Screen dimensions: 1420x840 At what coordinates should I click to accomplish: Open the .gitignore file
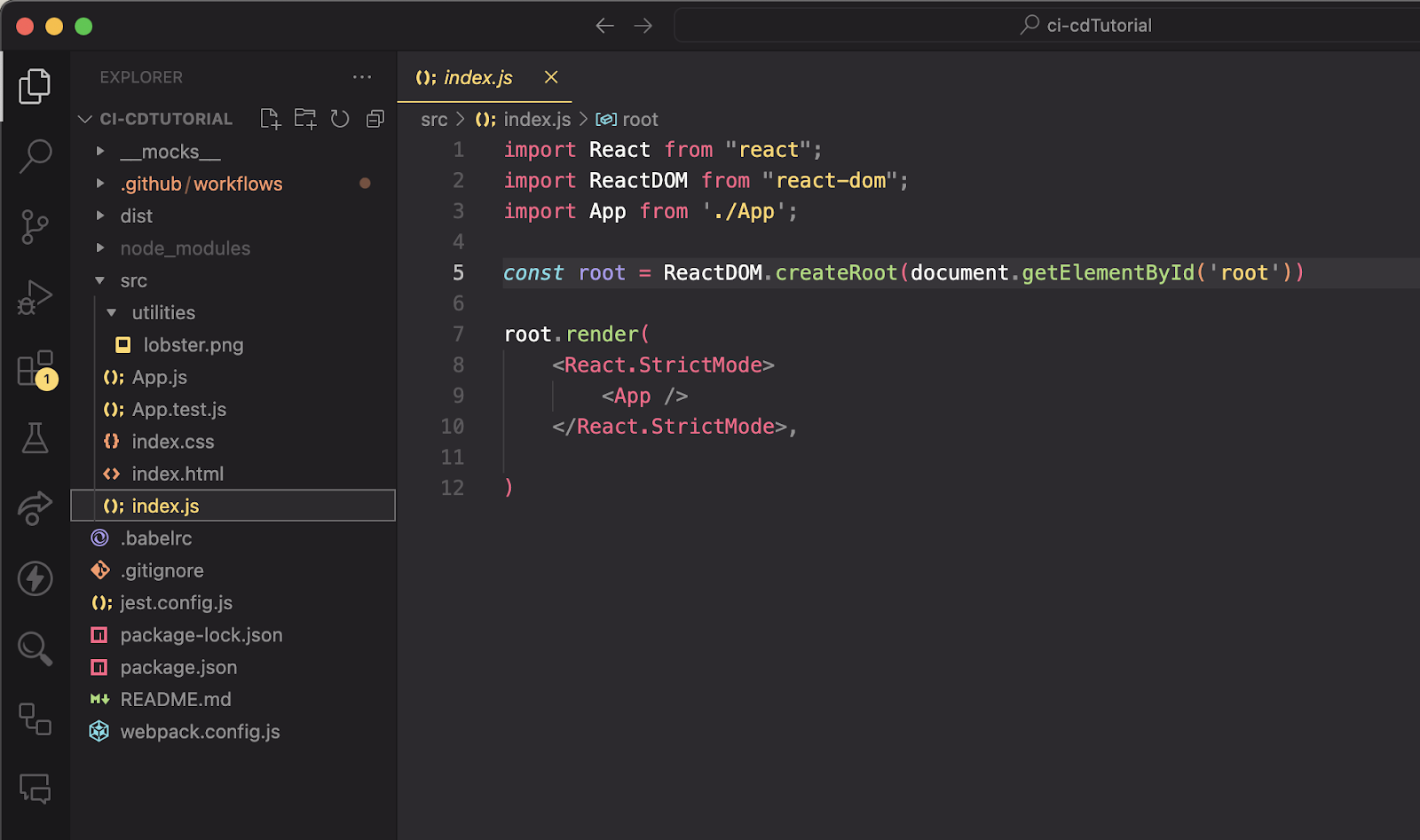click(233, 570)
